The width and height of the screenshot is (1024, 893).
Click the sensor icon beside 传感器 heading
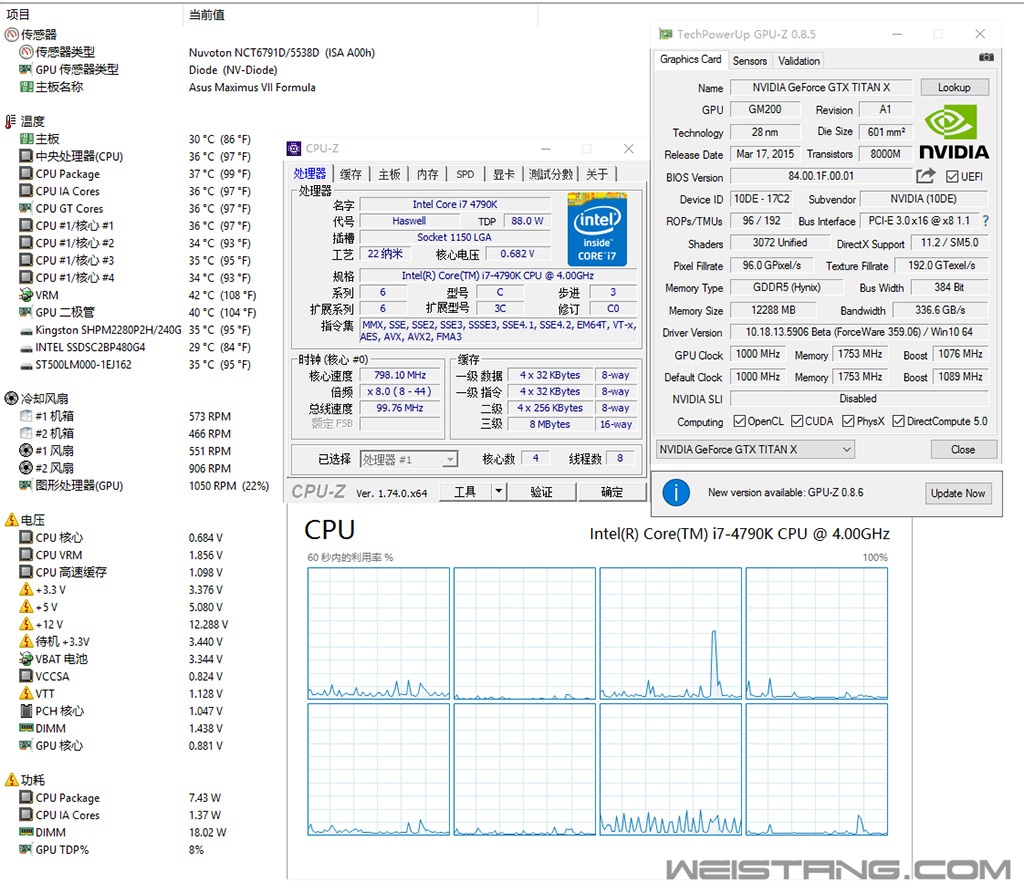pyautogui.click(x=11, y=35)
